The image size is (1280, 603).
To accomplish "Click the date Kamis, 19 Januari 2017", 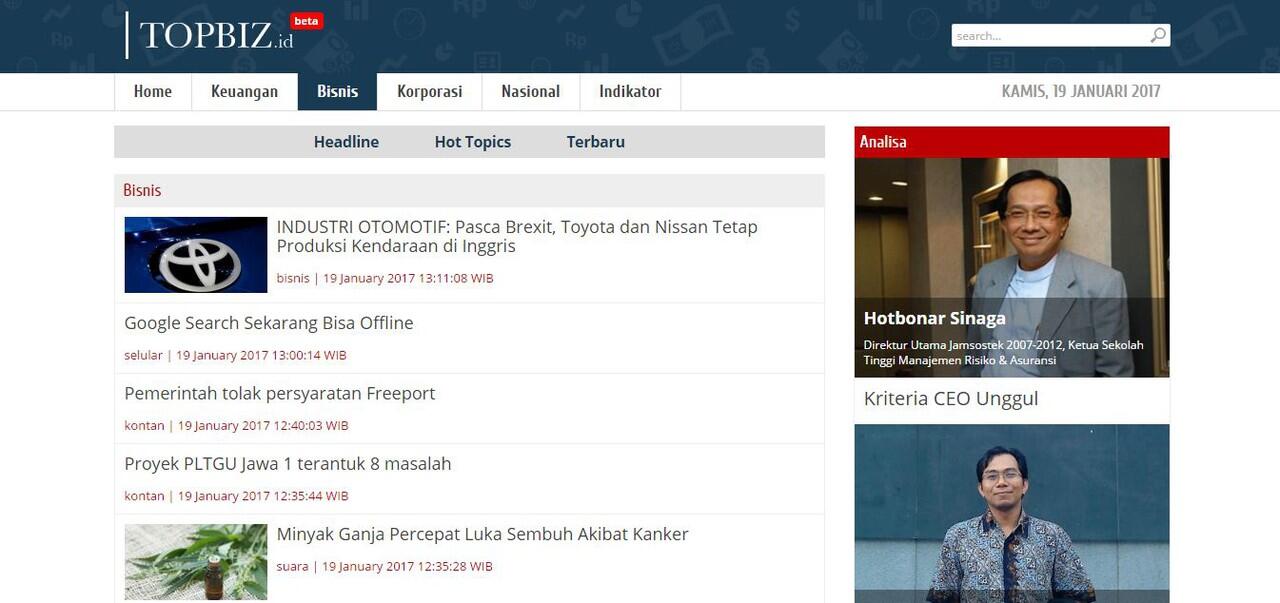I will 1081,91.
